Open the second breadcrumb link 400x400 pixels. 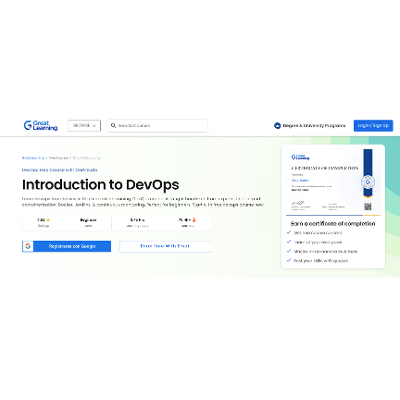click(x=59, y=158)
